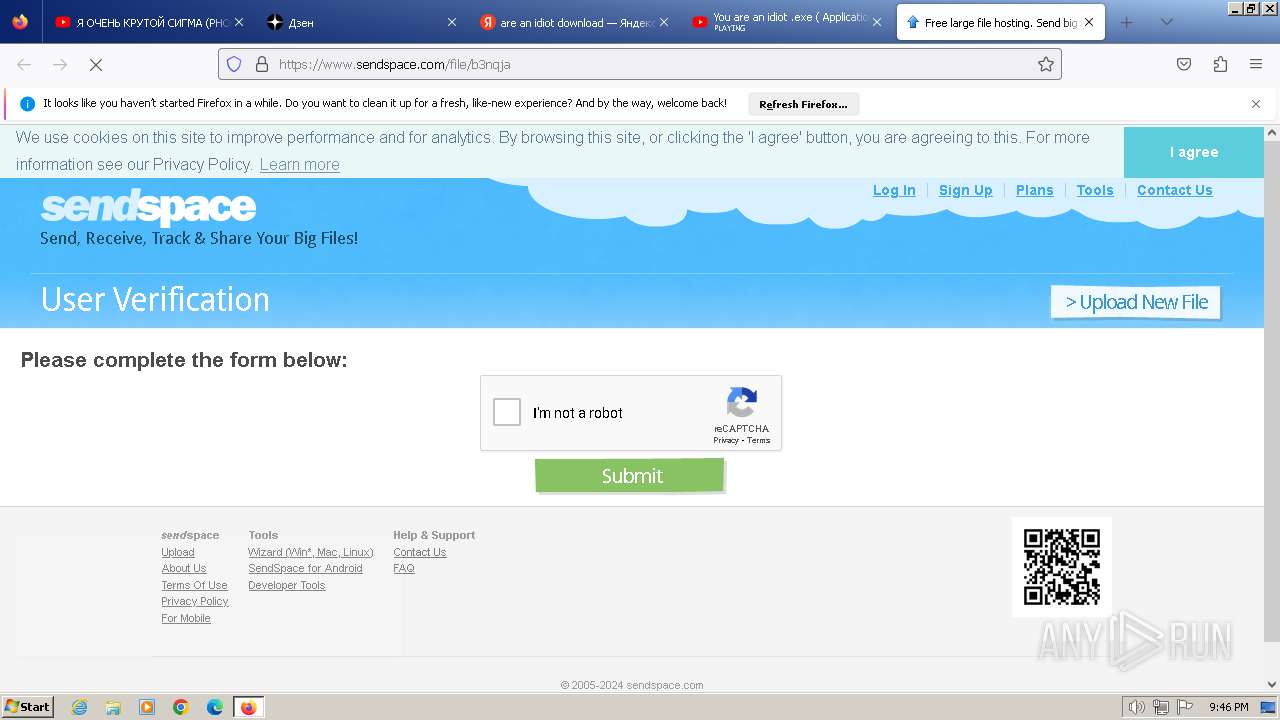Click the green Submit button

click(x=629, y=476)
